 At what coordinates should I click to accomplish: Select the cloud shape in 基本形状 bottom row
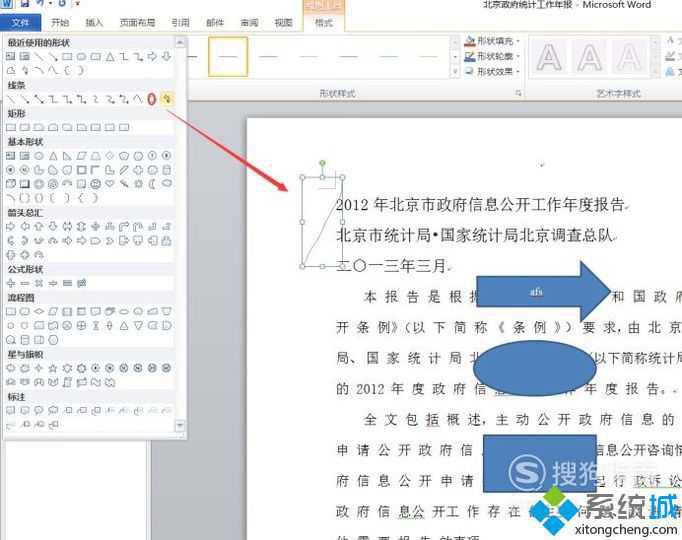[x=167, y=183]
